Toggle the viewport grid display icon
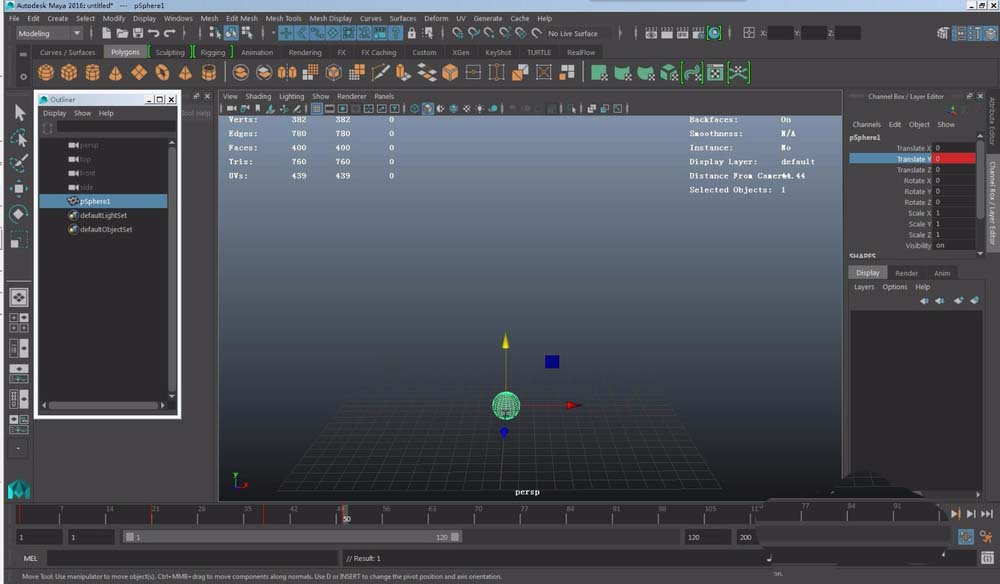This screenshot has width=1000, height=584. 318,109
